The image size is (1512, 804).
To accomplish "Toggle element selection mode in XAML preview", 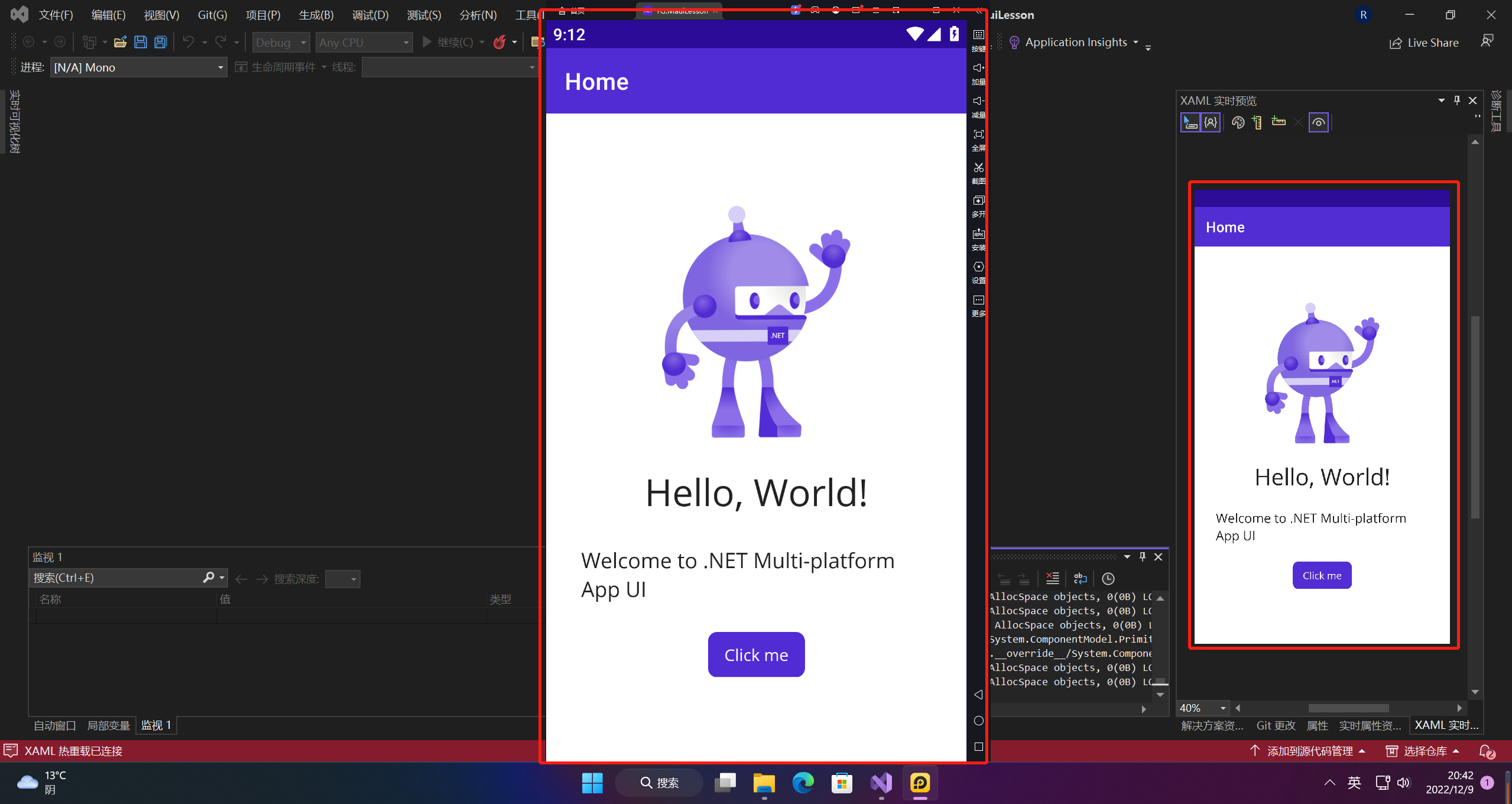I will 1190,122.
